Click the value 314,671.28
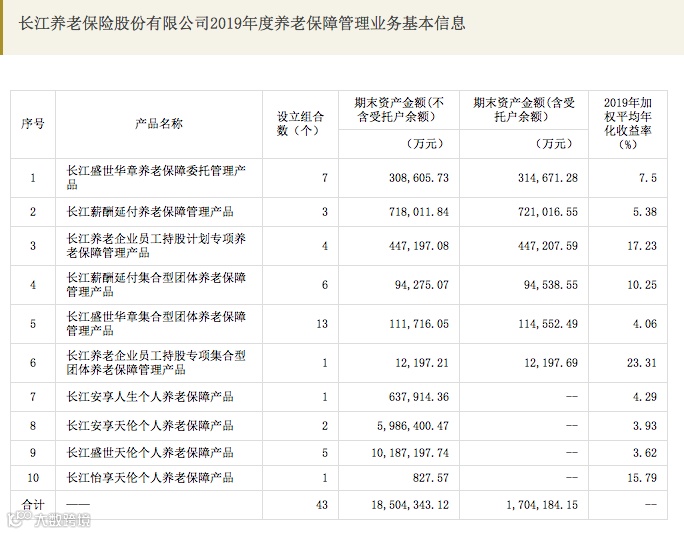The image size is (684, 534). pyautogui.click(x=548, y=178)
